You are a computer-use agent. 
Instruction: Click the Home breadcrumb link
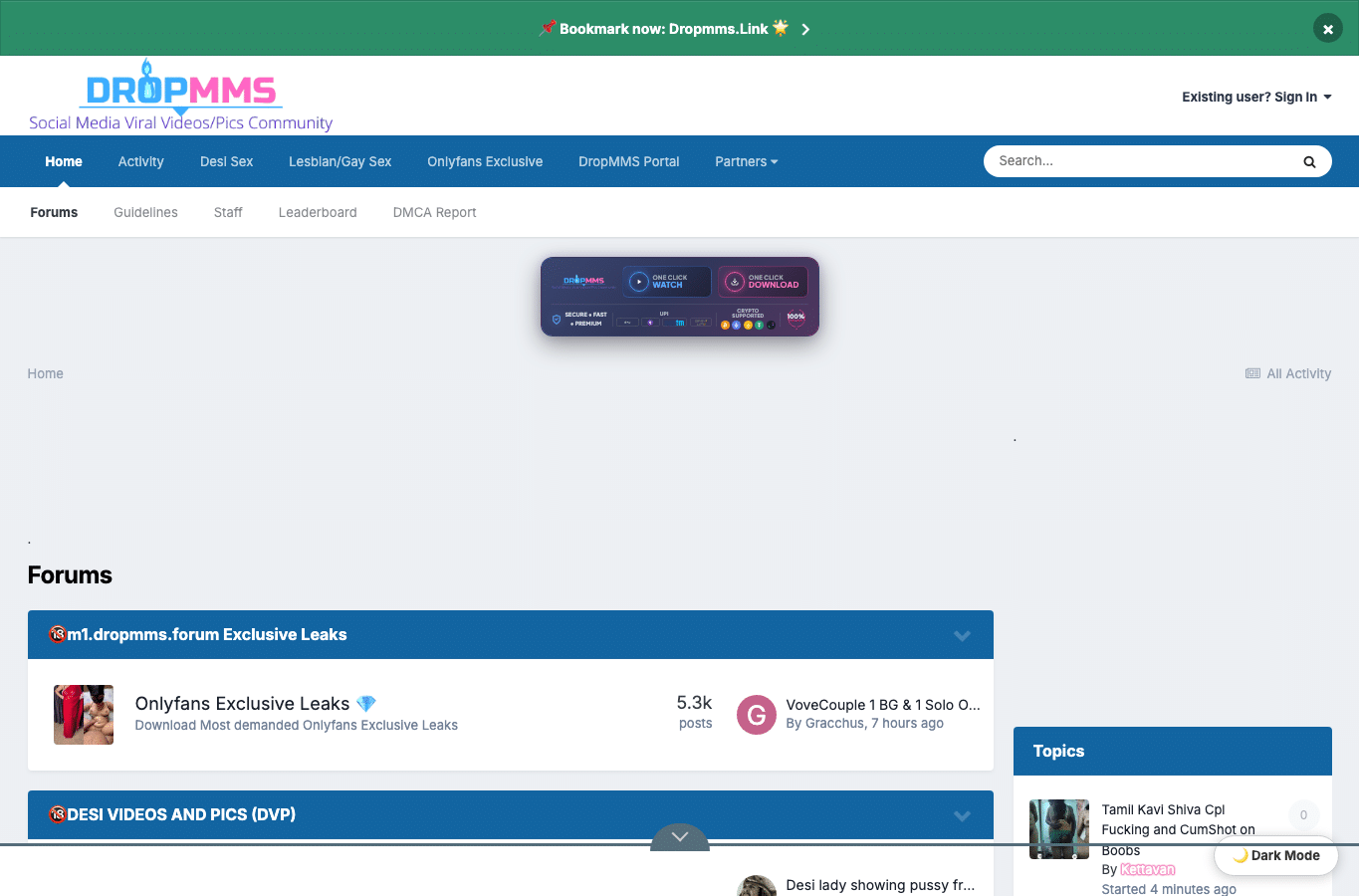pos(45,373)
